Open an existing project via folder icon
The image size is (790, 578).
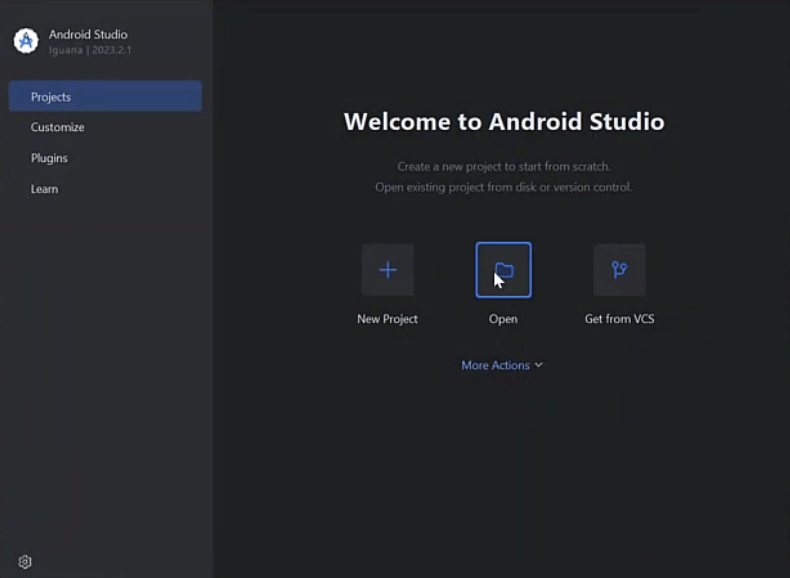click(503, 270)
